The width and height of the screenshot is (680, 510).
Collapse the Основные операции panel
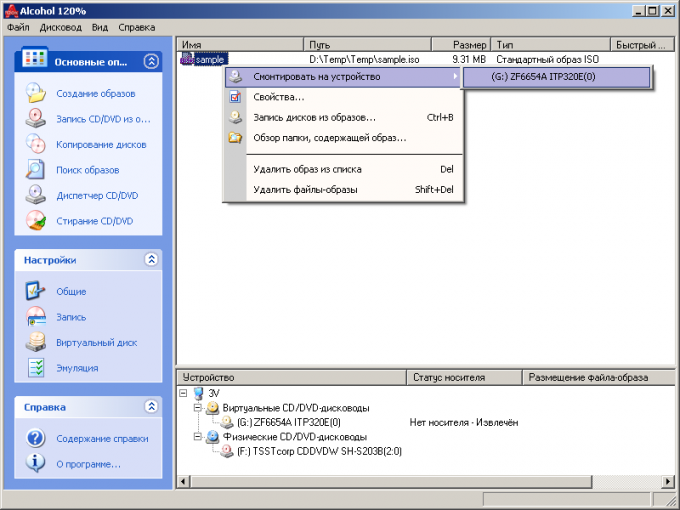click(x=151, y=62)
